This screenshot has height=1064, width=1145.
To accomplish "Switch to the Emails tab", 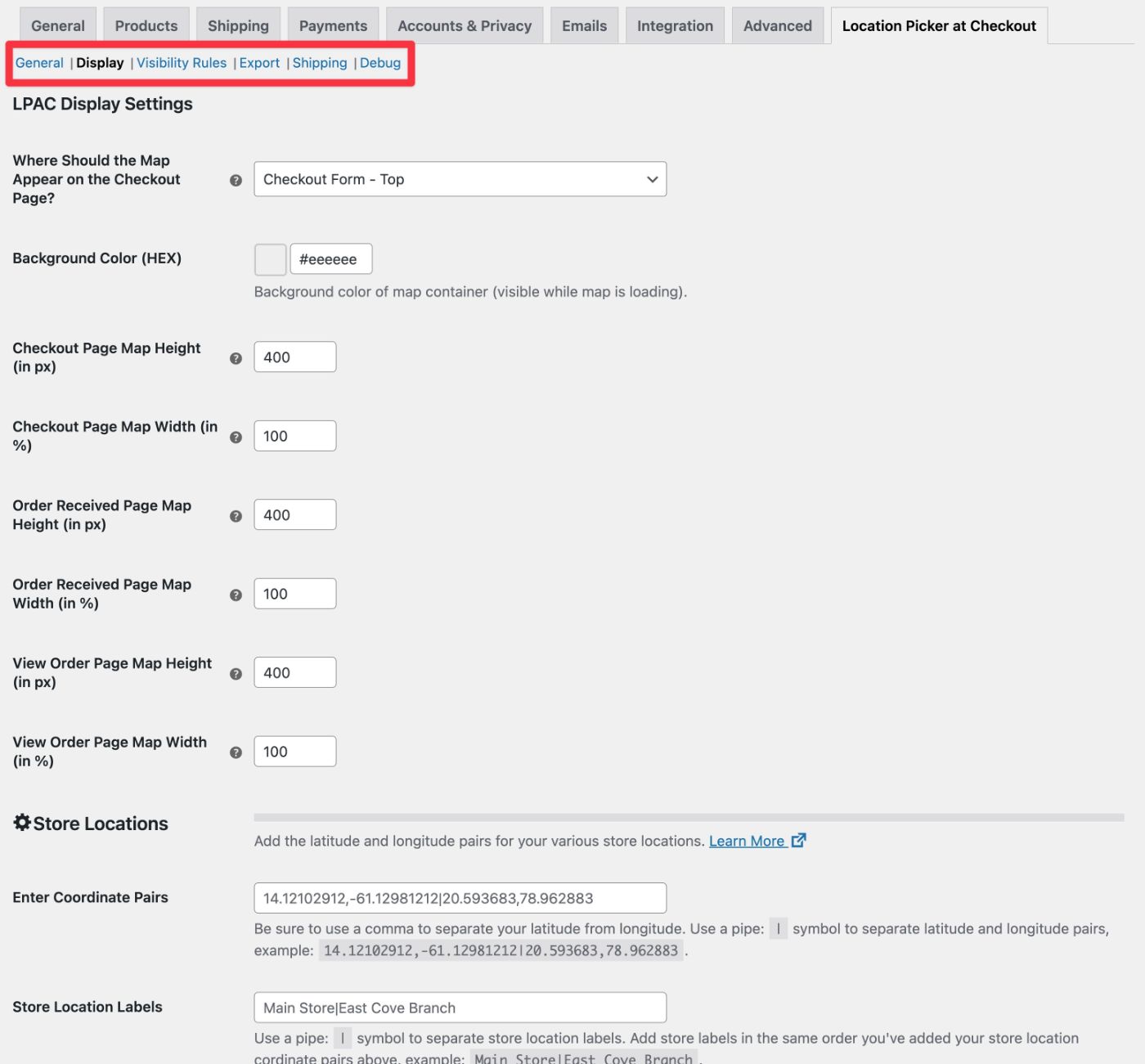I will [584, 25].
